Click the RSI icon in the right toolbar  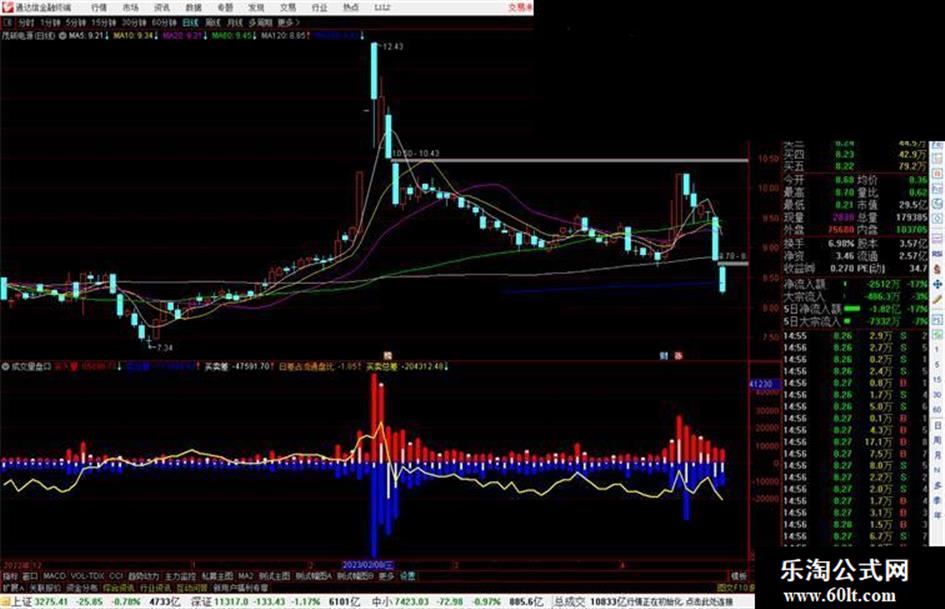937,255
